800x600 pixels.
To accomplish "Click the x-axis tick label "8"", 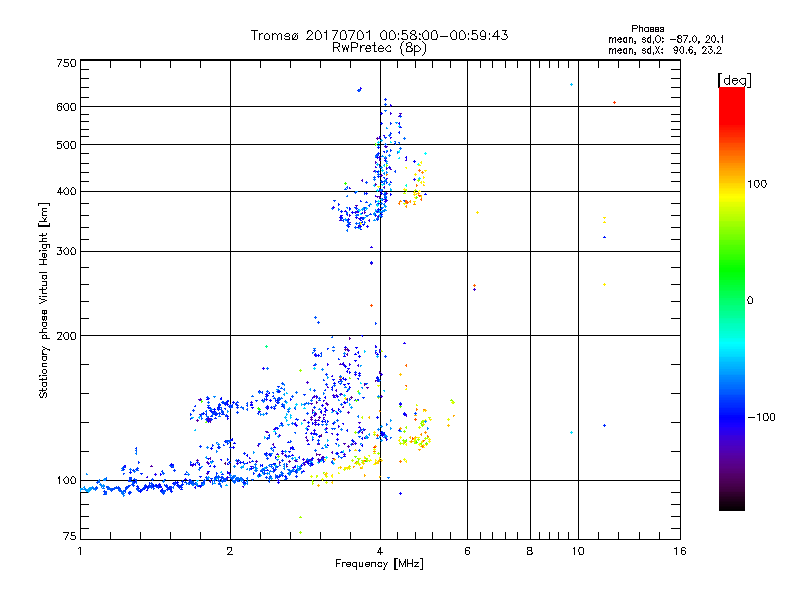I will (x=530, y=551).
